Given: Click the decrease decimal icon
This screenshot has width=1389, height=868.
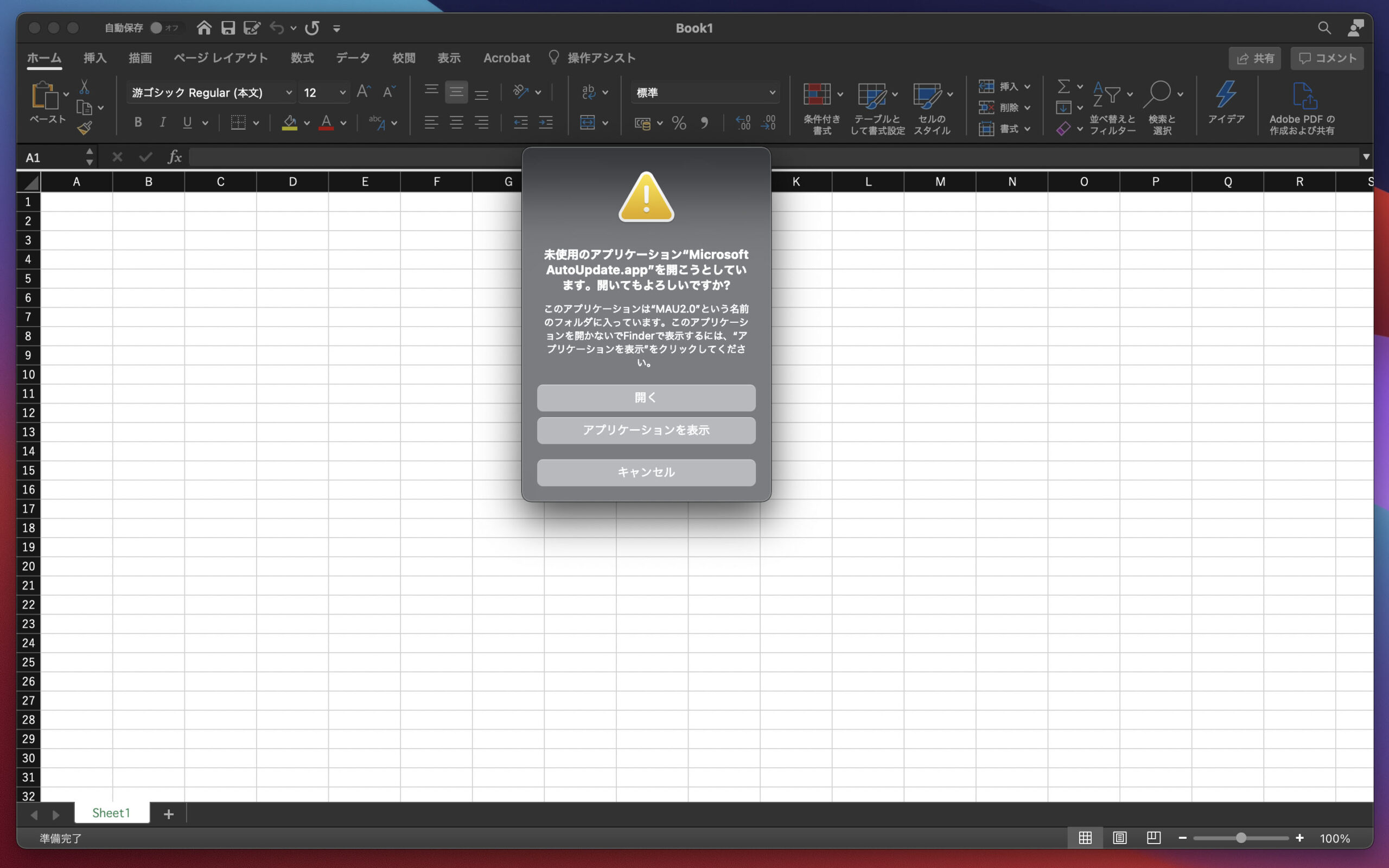Looking at the screenshot, I should [x=768, y=123].
